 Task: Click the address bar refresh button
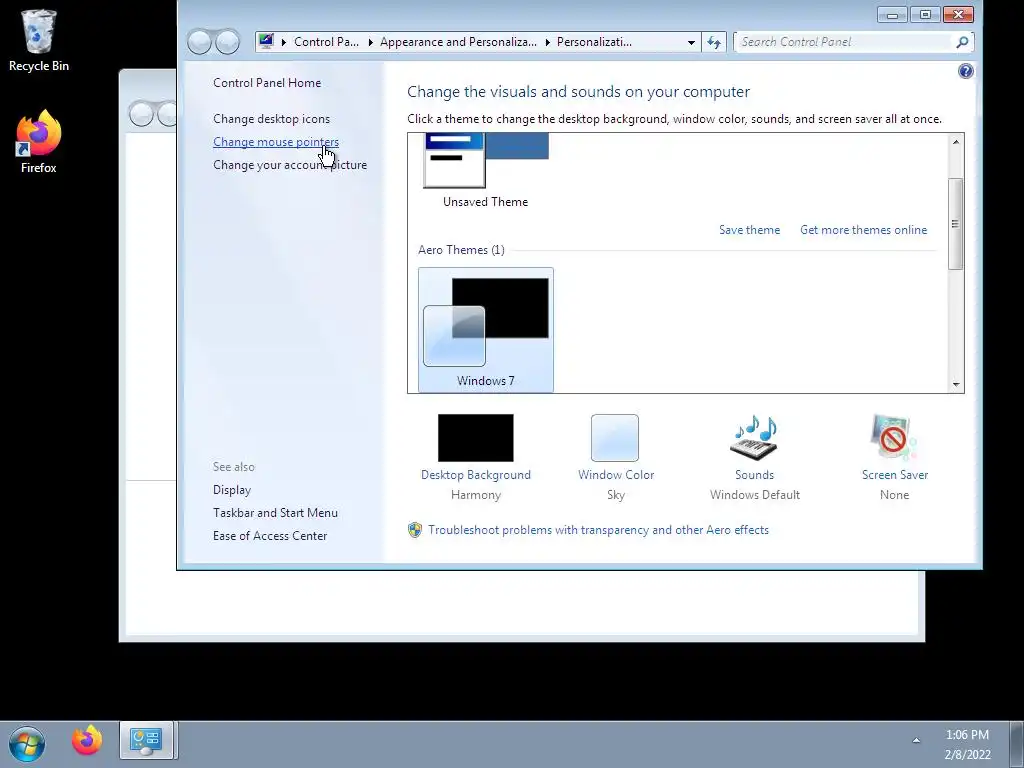714,42
